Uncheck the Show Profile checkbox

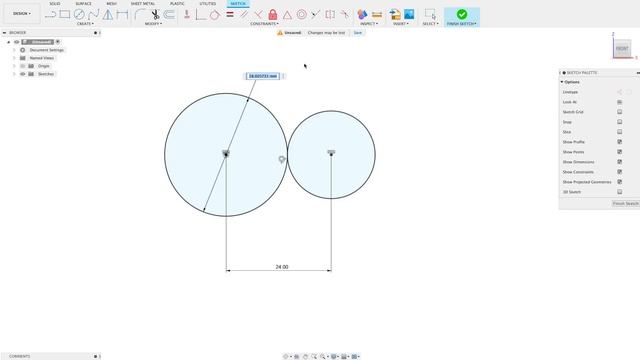(620, 142)
